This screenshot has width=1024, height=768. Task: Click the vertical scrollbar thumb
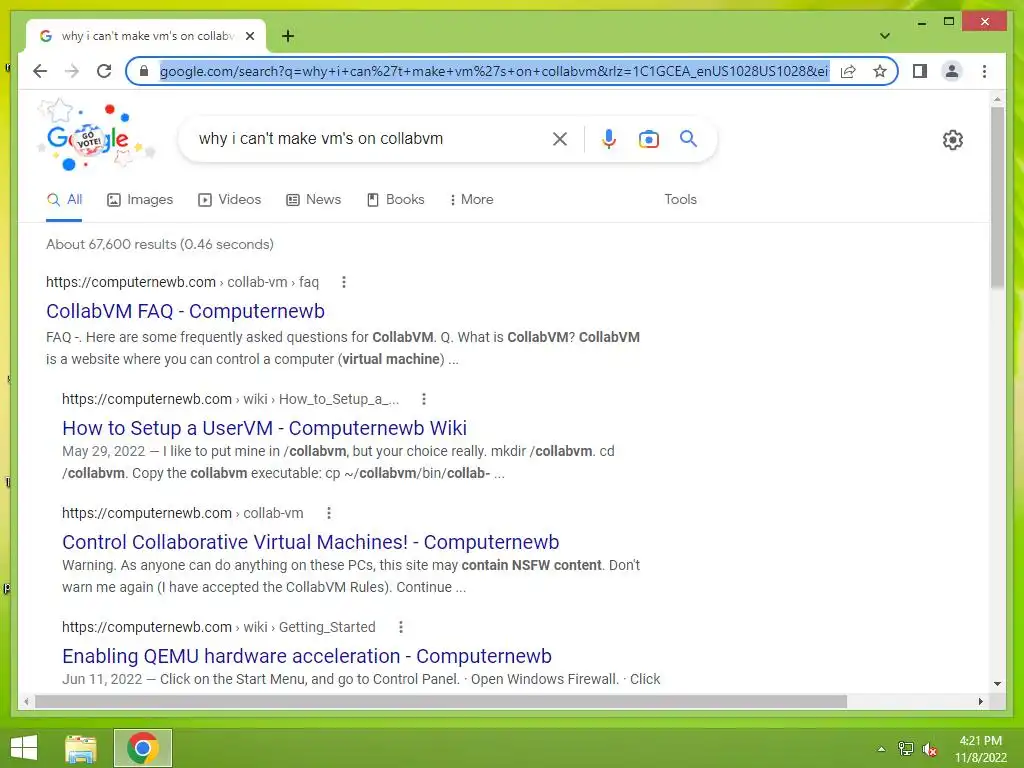(x=997, y=197)
